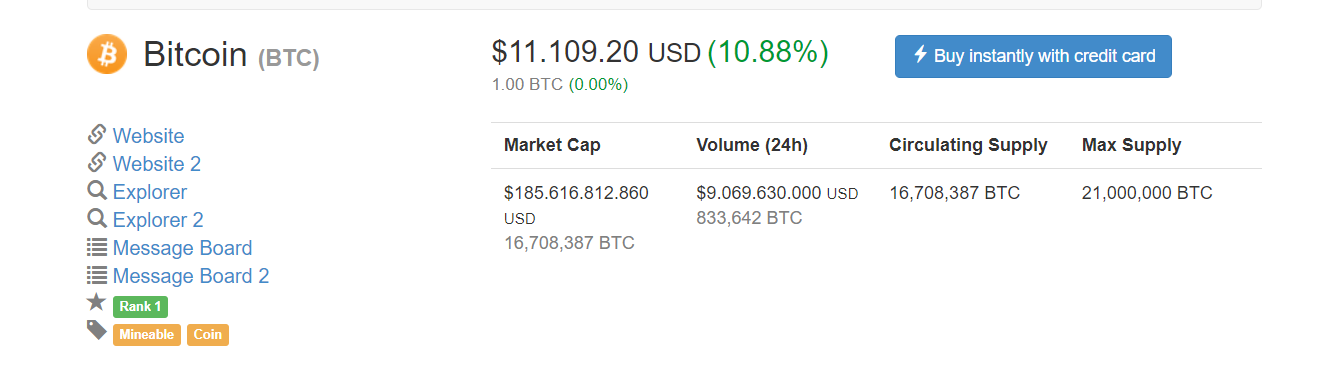This screenshot has width=1329, height=391.
Task: Click the chain link icon beside Website 2
Action: click(x=97, y=162)
